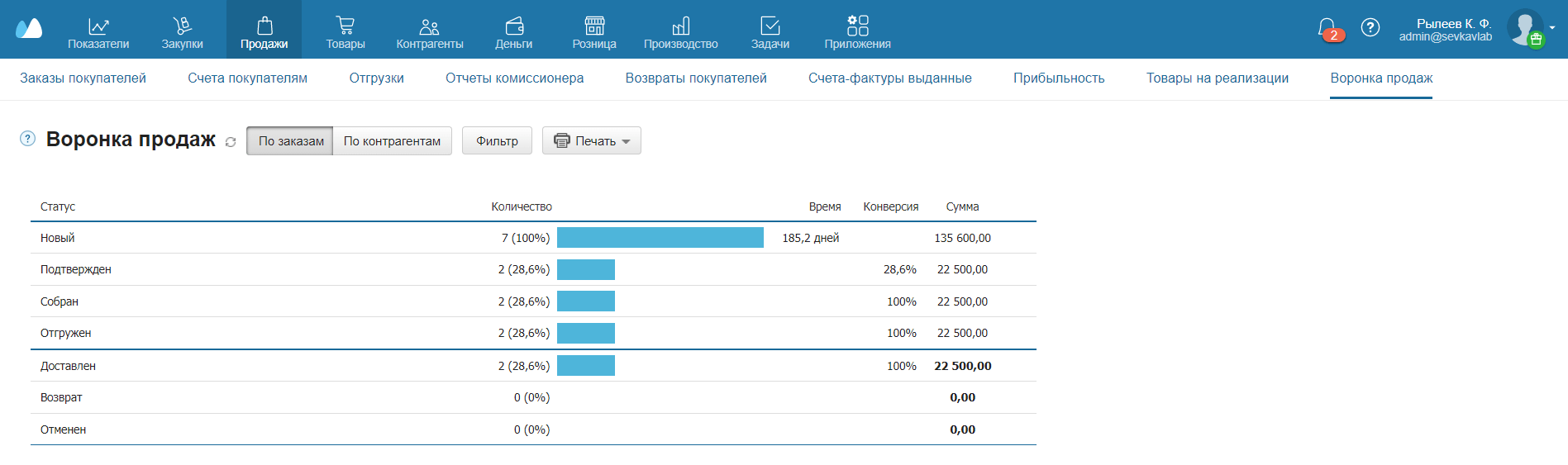Screen dimensions: 1568x465
Task: Open the Прибыльность tab
Action: tap(1059, 78)
